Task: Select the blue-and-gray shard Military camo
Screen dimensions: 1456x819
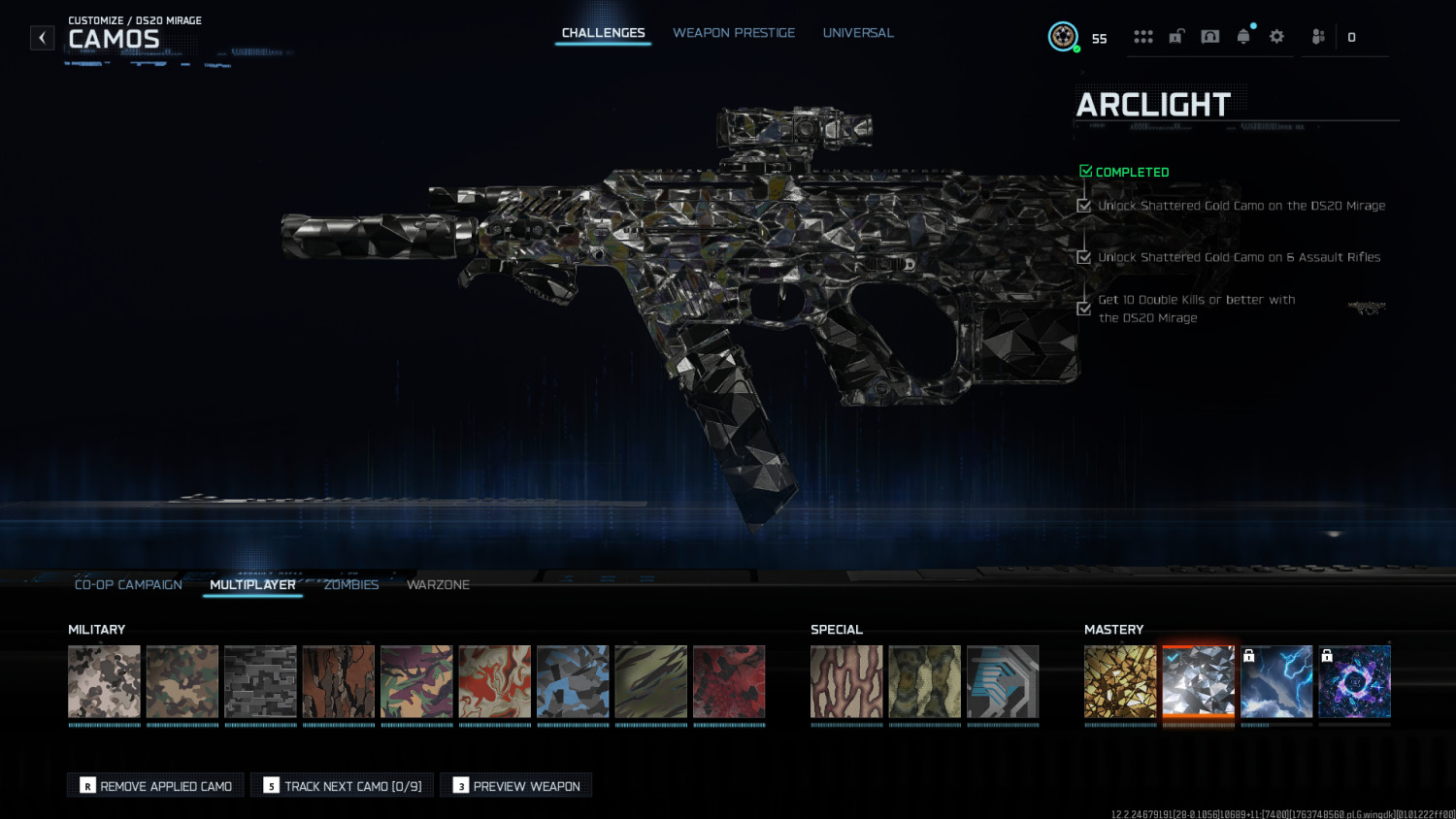Action: pyautogui.click(x=573, y=682)
